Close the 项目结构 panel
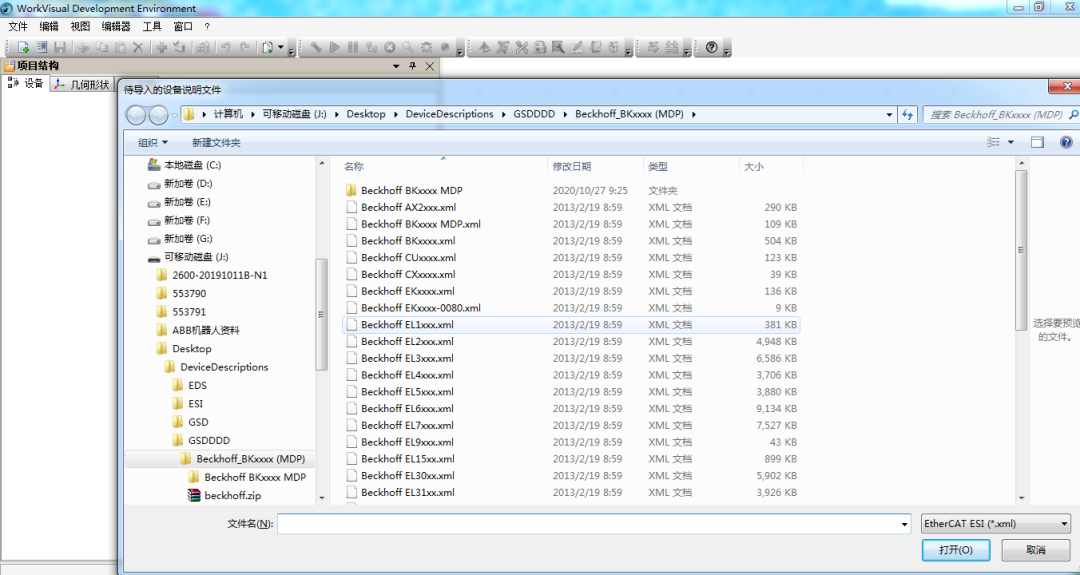 coord(430,66)
